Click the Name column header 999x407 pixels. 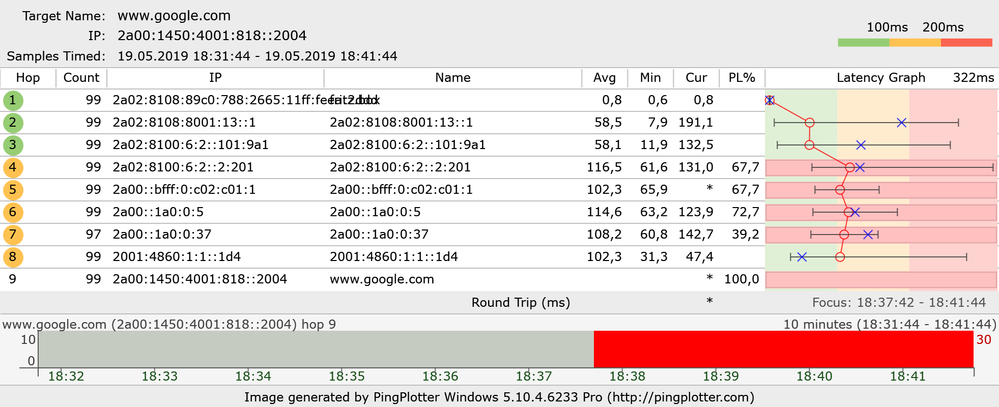[453, 78]
